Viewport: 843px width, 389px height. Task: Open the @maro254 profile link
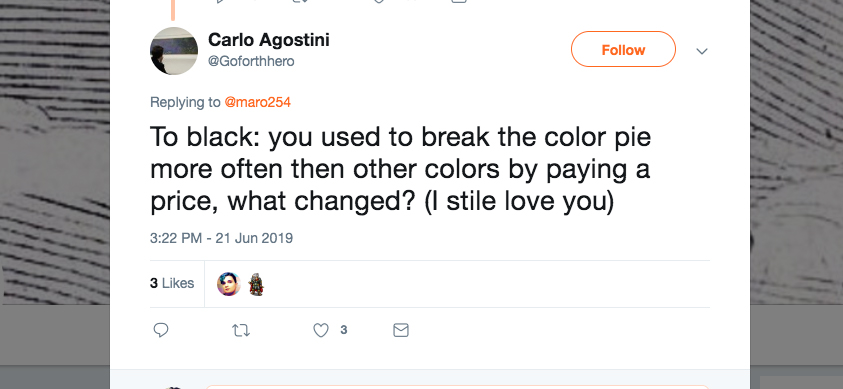click(x=257, y=102)
